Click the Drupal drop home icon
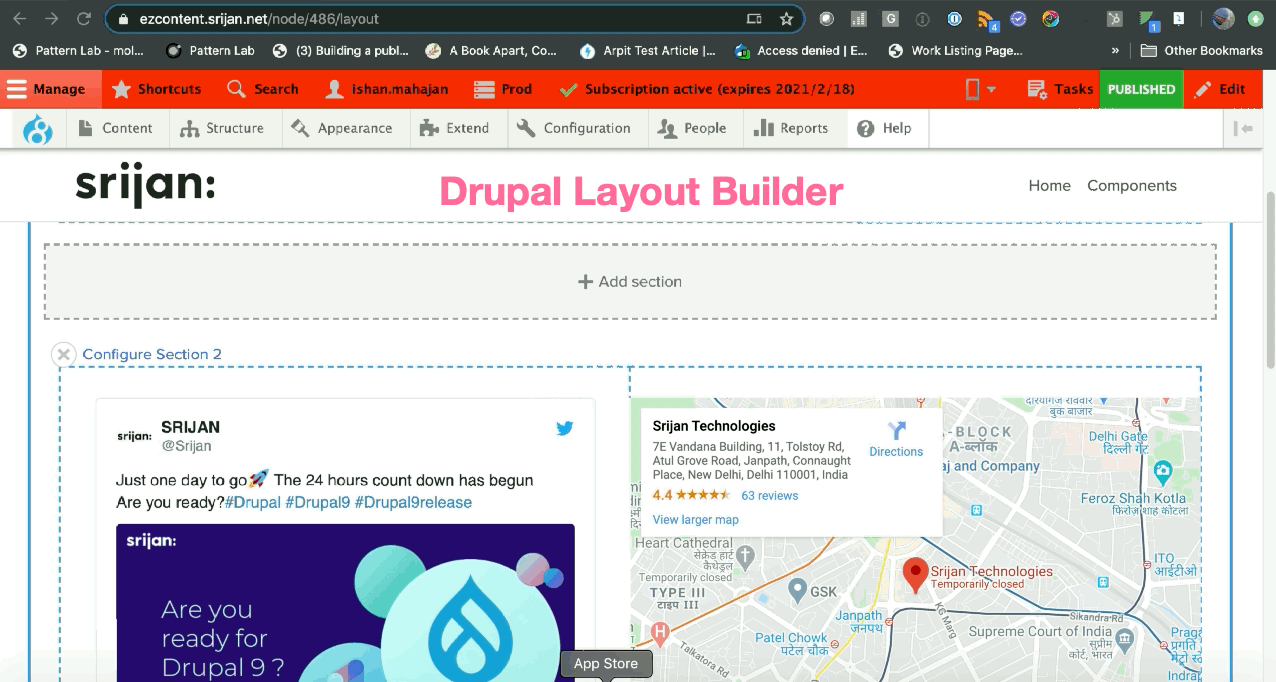Viewport: 1276px width, 682px height. pyautogui.click(x=37, y=128)
